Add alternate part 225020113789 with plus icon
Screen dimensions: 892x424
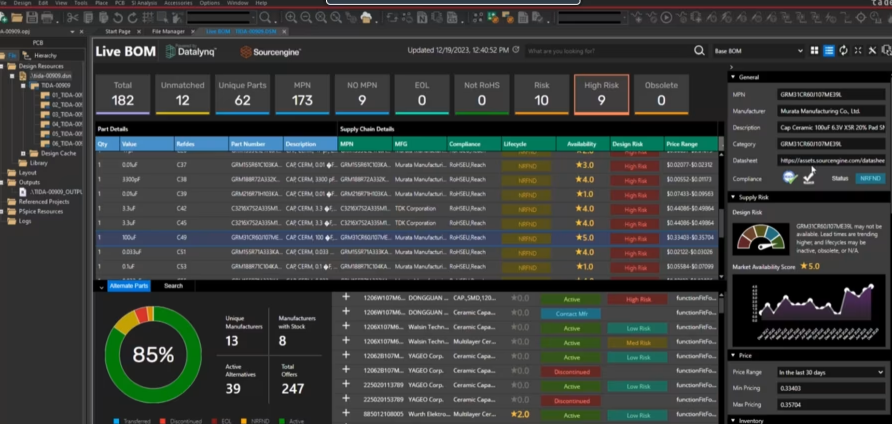[x=345, y=385]
